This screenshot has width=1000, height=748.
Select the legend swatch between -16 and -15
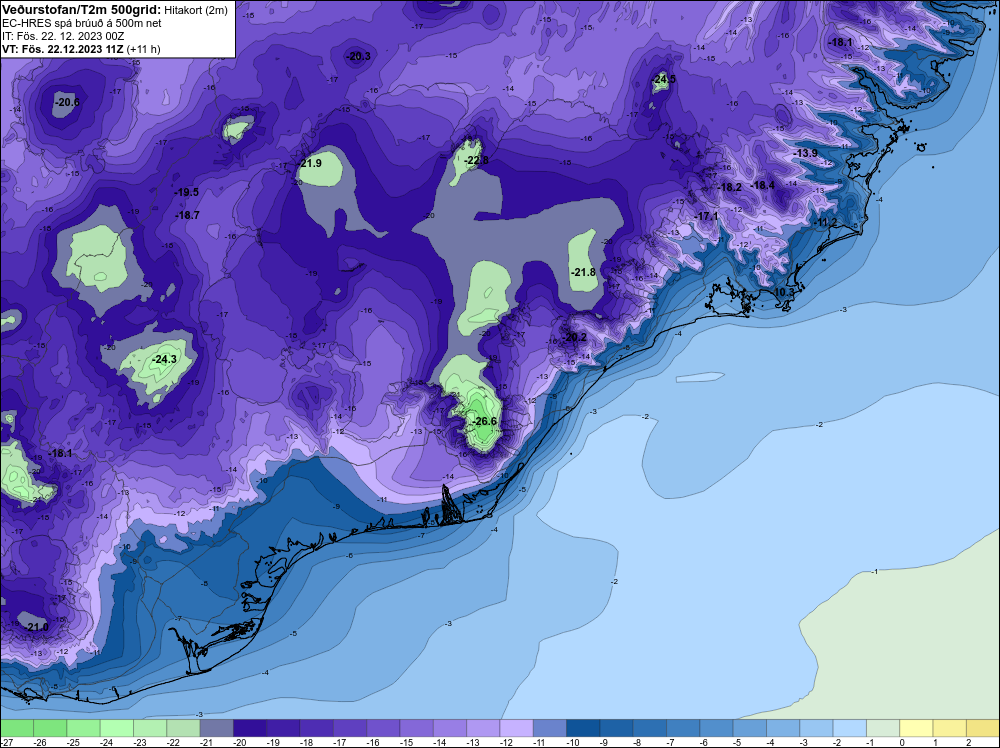[x=383, y=728]
